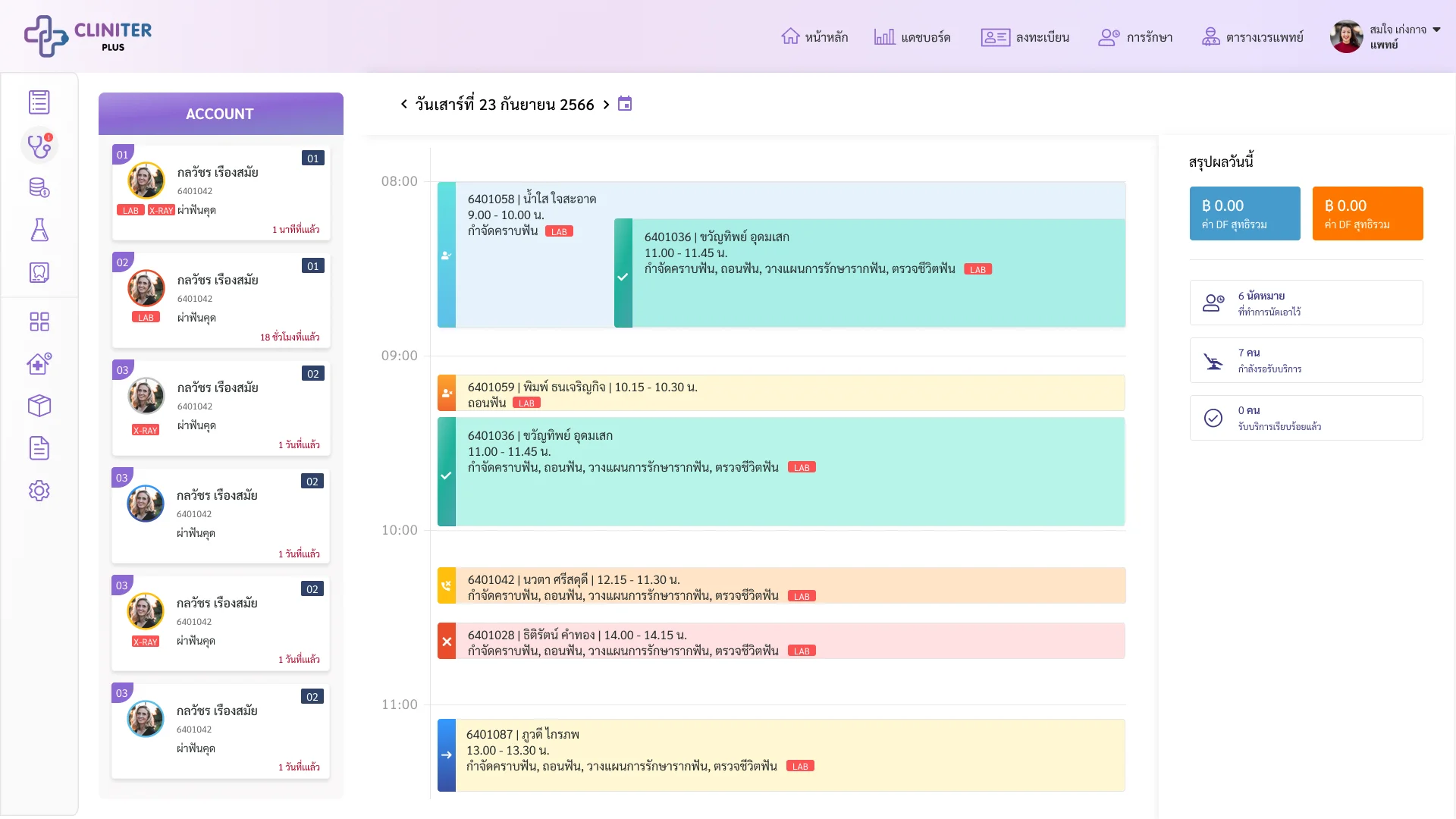Switch to the แดชบอร์ด menu
Screen dimensions: 1456x819
click(912, 36)
